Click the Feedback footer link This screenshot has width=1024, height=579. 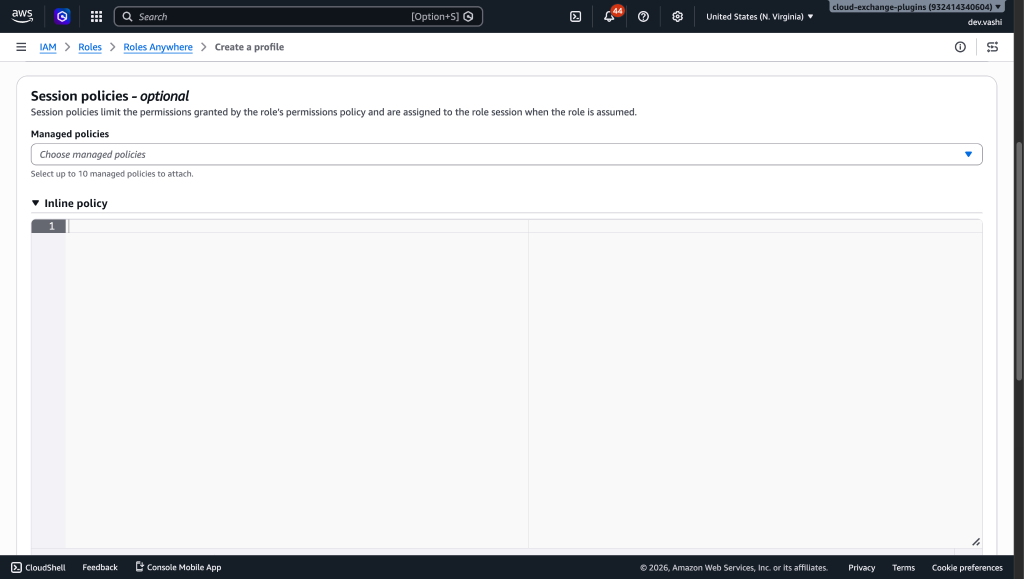tap(100, 567)
